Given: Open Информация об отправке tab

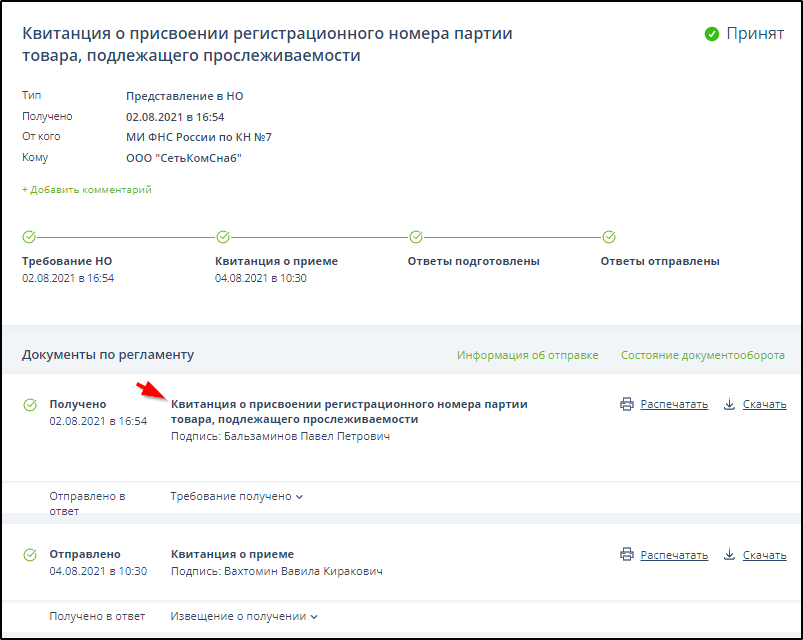Looking at the screenshot, I should [527, 355].
